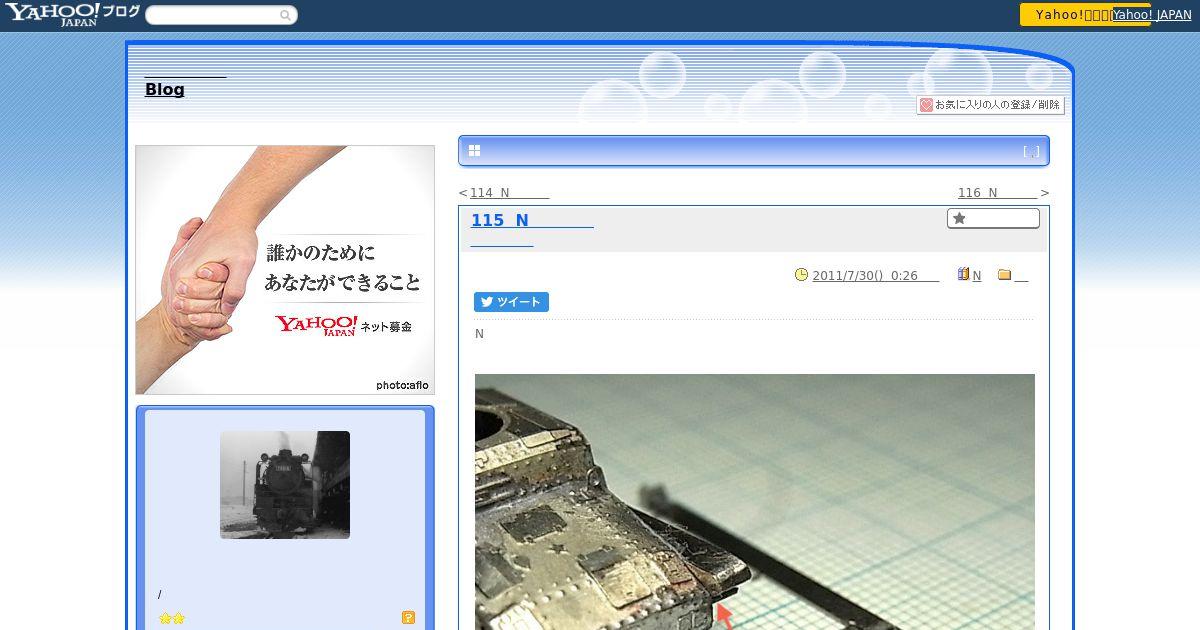Click the grid icon in blue bar
The height and width of the screenshot is (630, 1200).
[x=474, y=151]
